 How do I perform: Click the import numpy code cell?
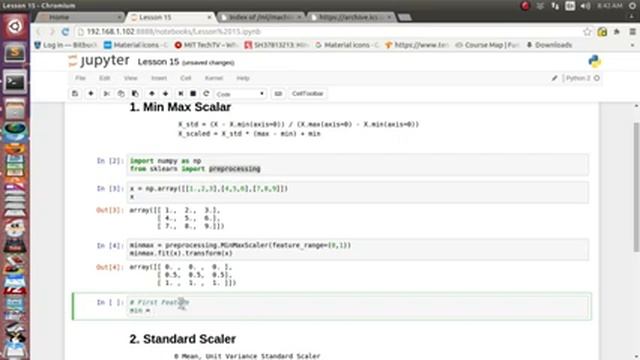pos(358,165)
